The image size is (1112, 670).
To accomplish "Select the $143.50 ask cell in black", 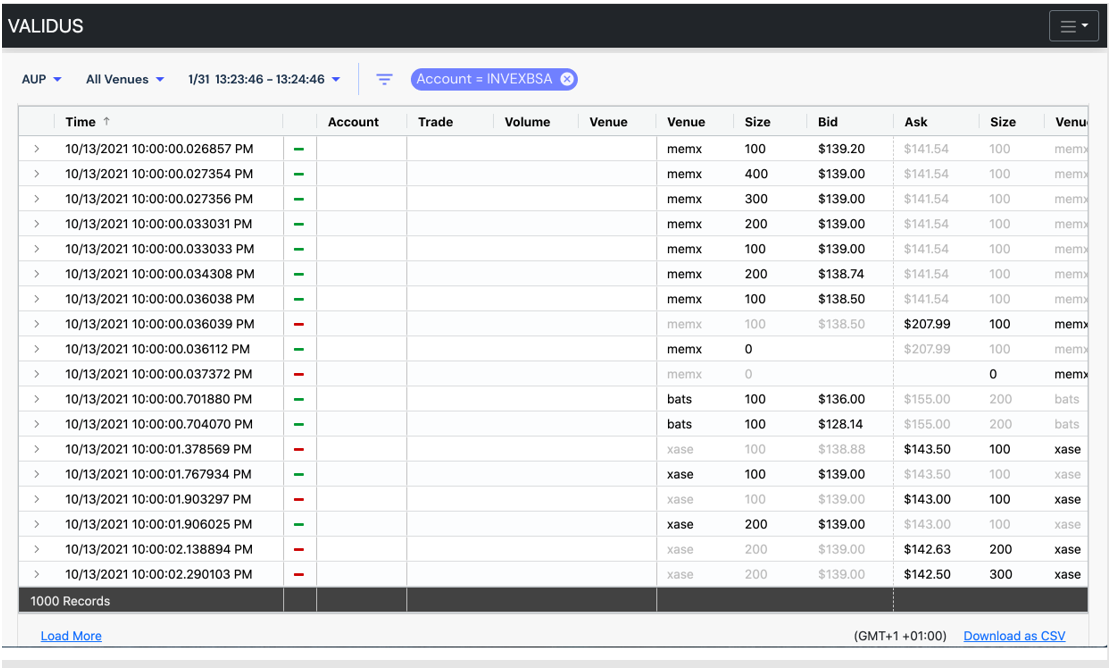I will click(927, 450).
